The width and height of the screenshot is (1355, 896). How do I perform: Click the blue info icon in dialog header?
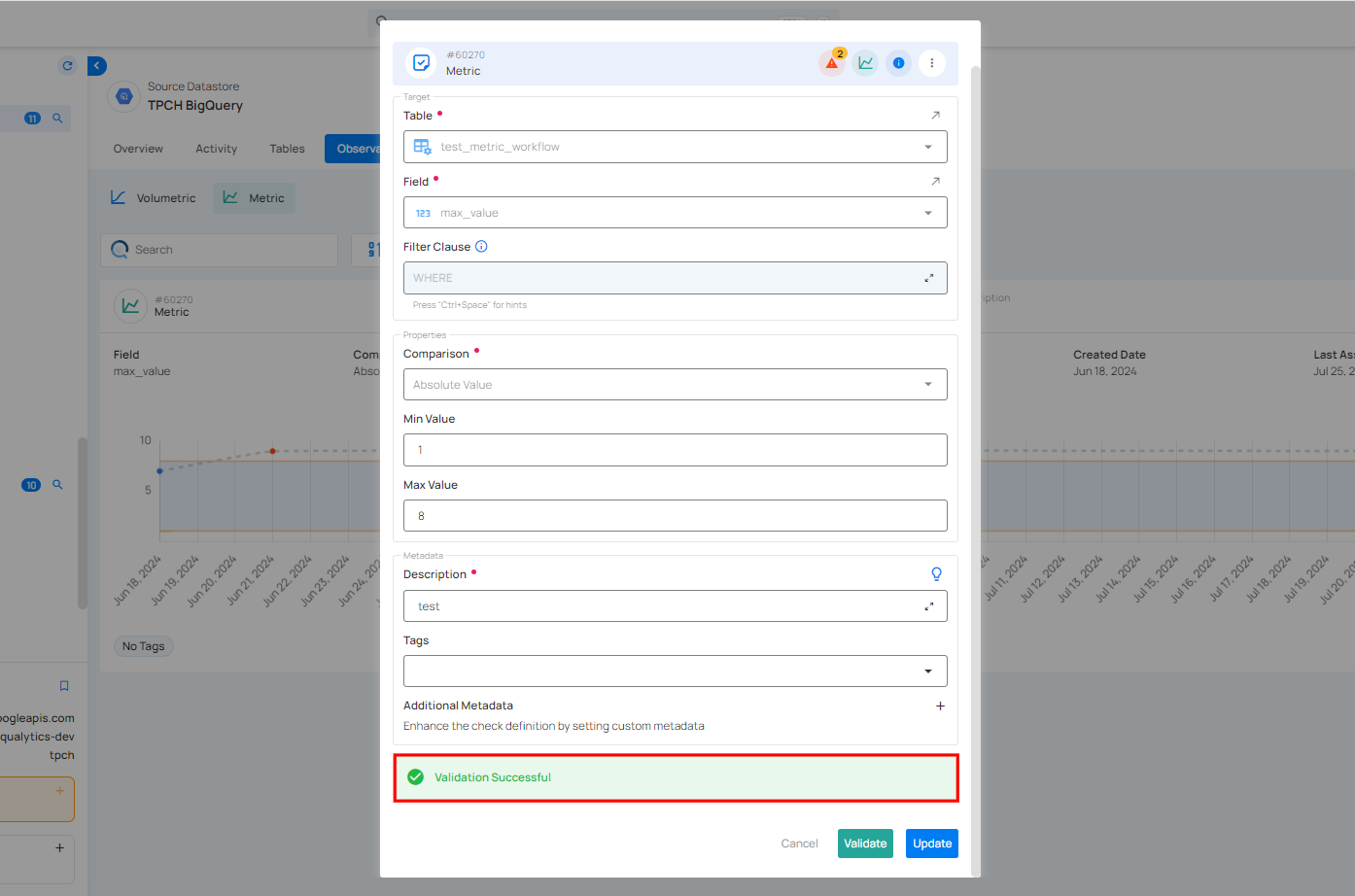898,63
